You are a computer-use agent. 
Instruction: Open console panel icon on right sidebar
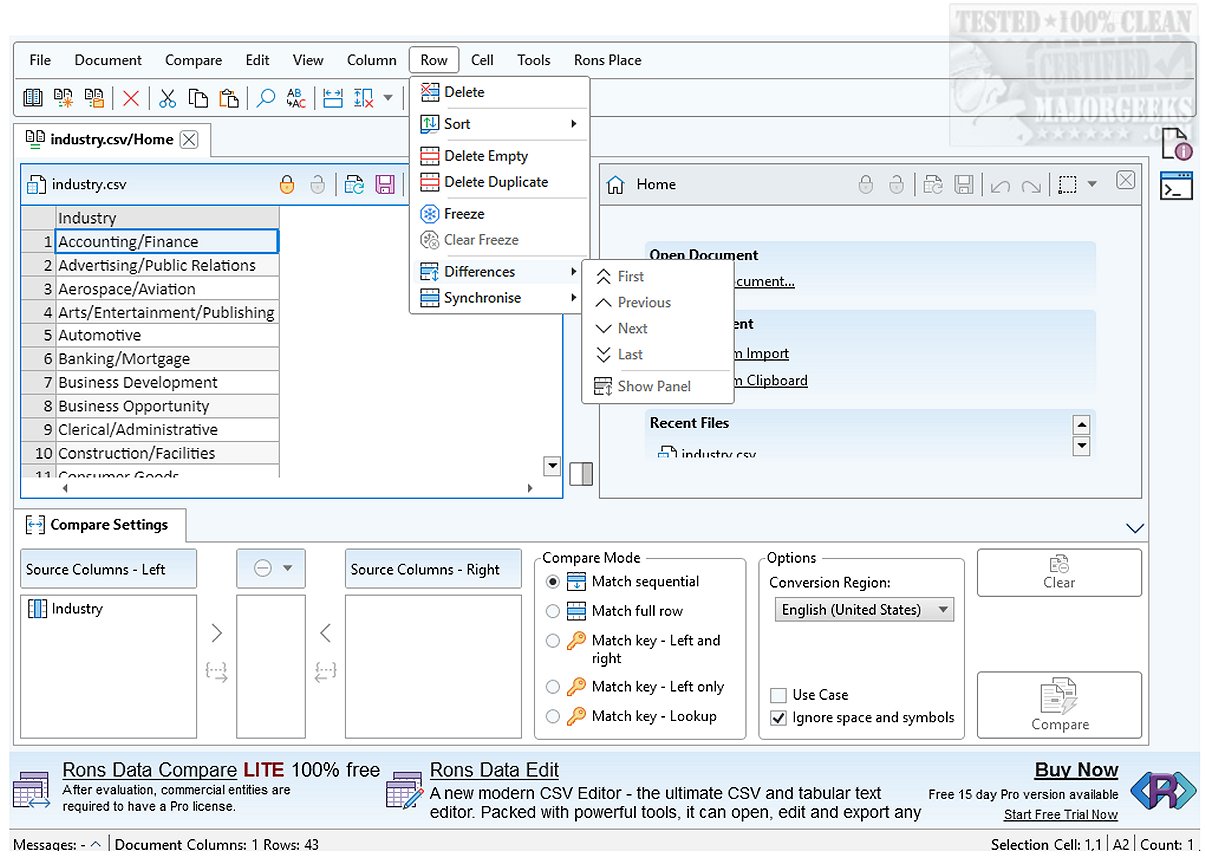pyautogui.click(x=1176, y=186)
